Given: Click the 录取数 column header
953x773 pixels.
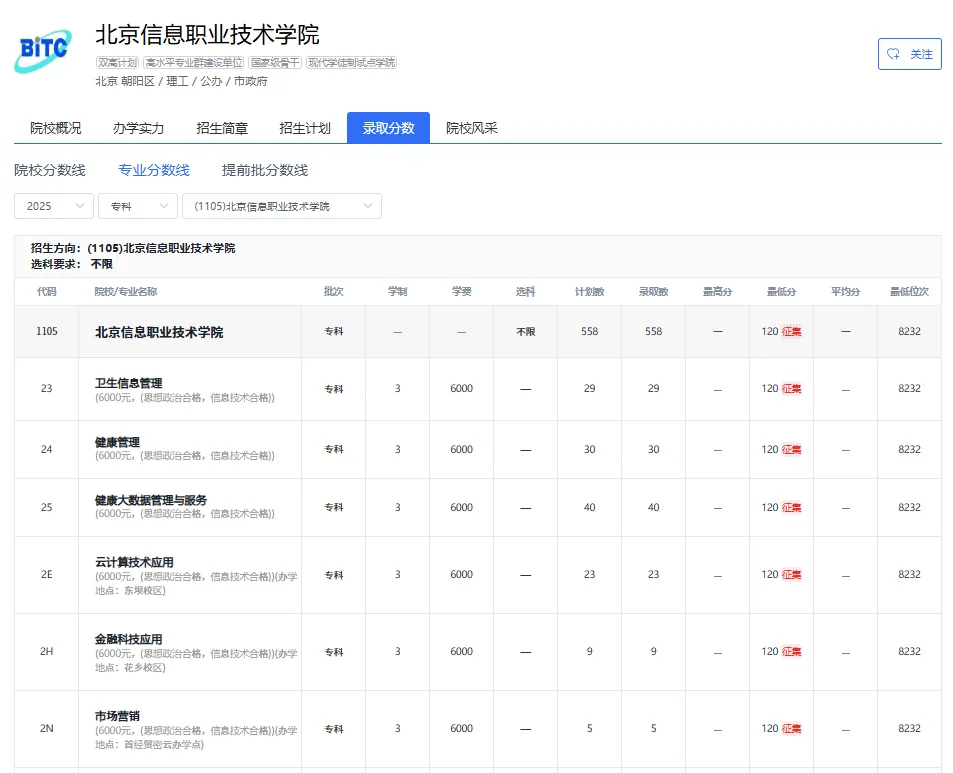Looking at the screenshot, I should click(x=653, y=292).
